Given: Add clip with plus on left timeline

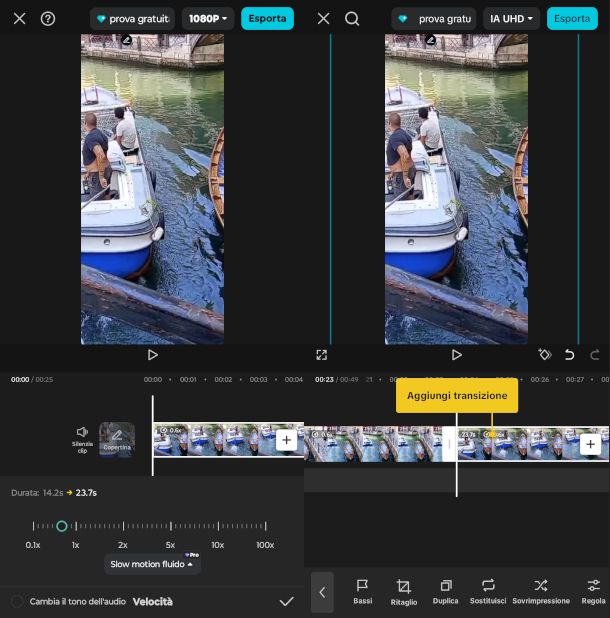Looking at the screenshot, I should (286, 440).
